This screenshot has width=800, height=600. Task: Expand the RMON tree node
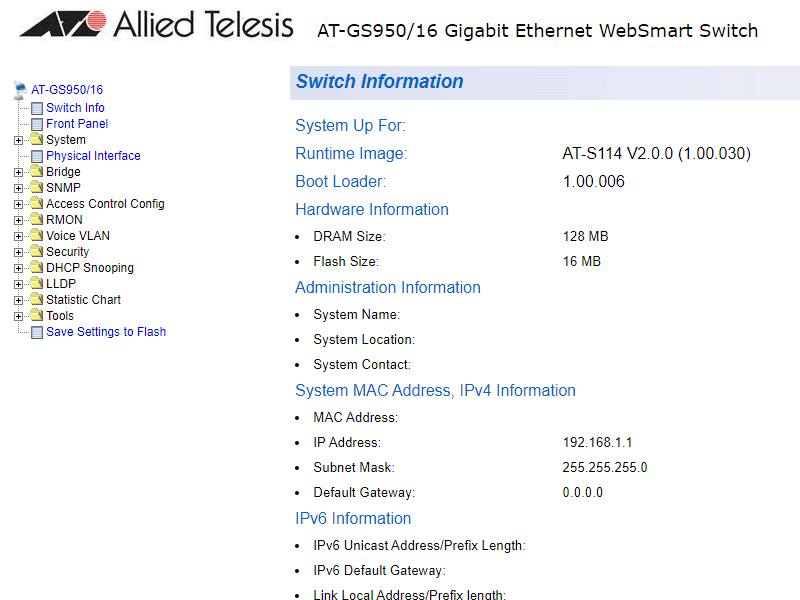point(19,220)
